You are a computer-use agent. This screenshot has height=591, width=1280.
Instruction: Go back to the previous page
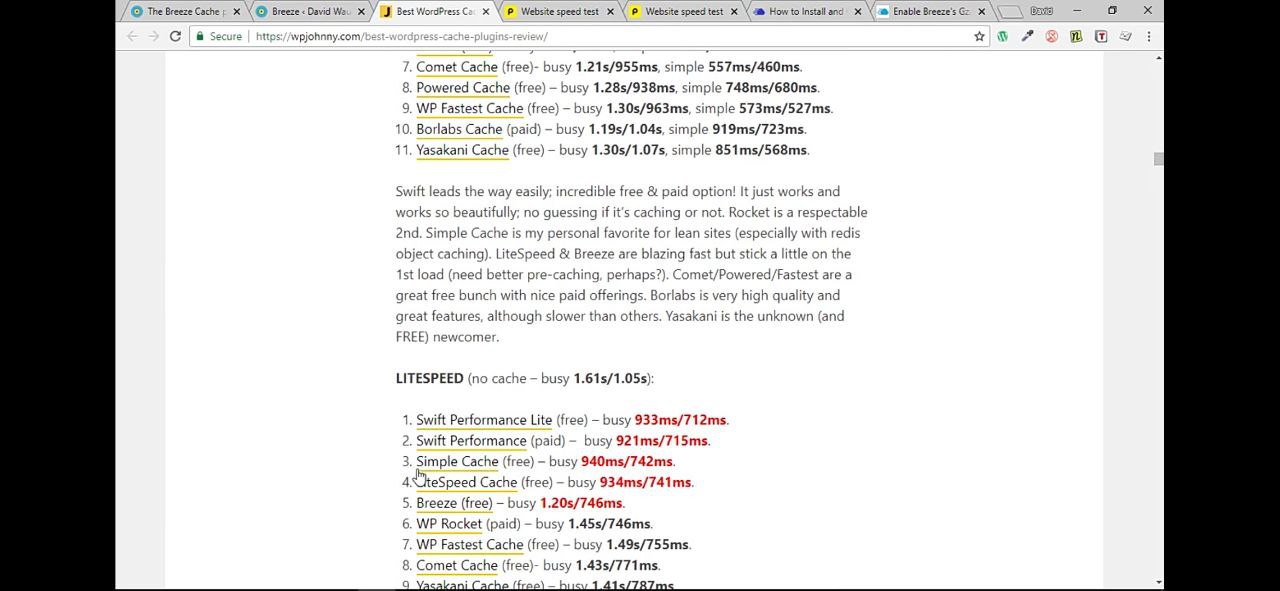coord(132,36)
